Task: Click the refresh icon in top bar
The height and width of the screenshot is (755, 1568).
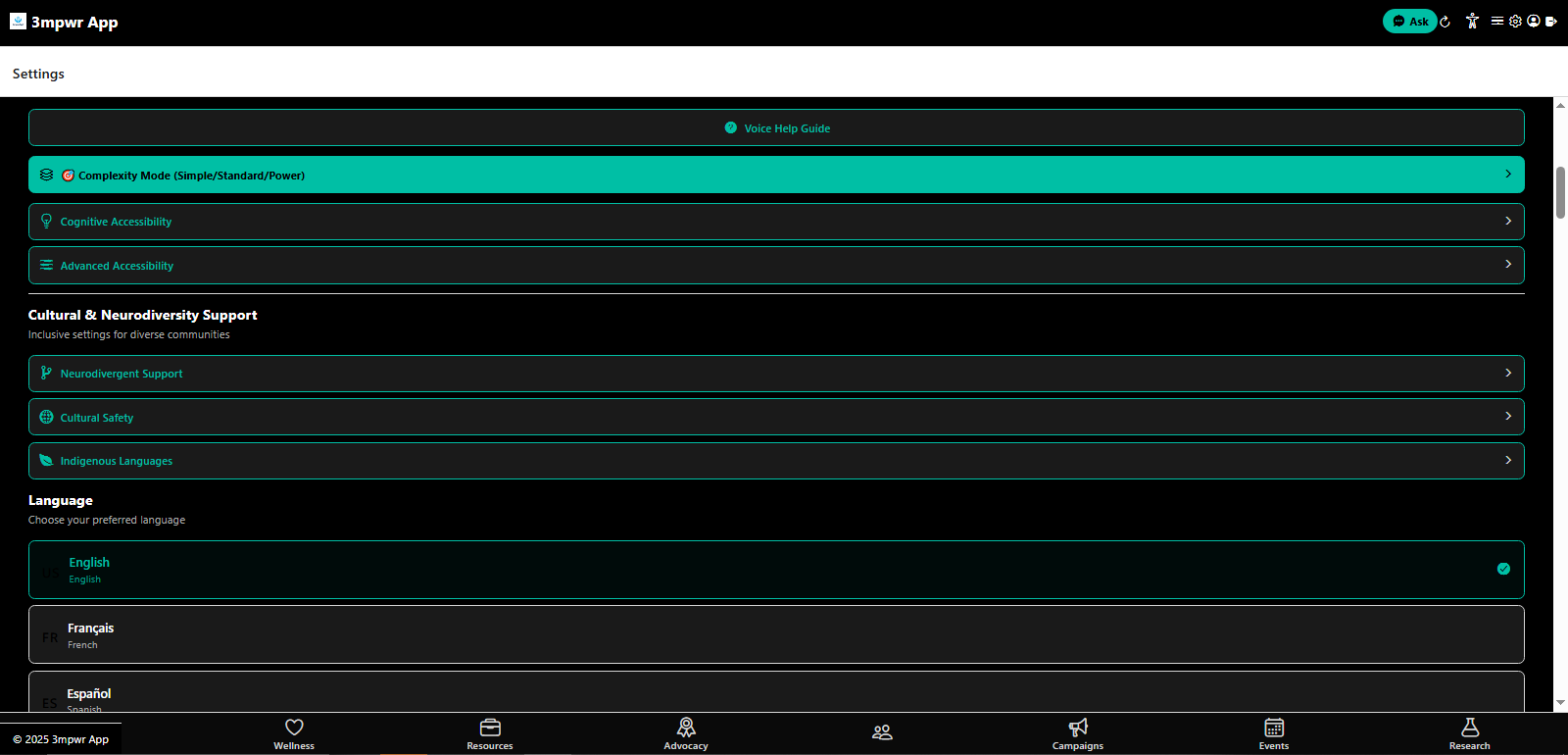Action: click(1445, 22)
